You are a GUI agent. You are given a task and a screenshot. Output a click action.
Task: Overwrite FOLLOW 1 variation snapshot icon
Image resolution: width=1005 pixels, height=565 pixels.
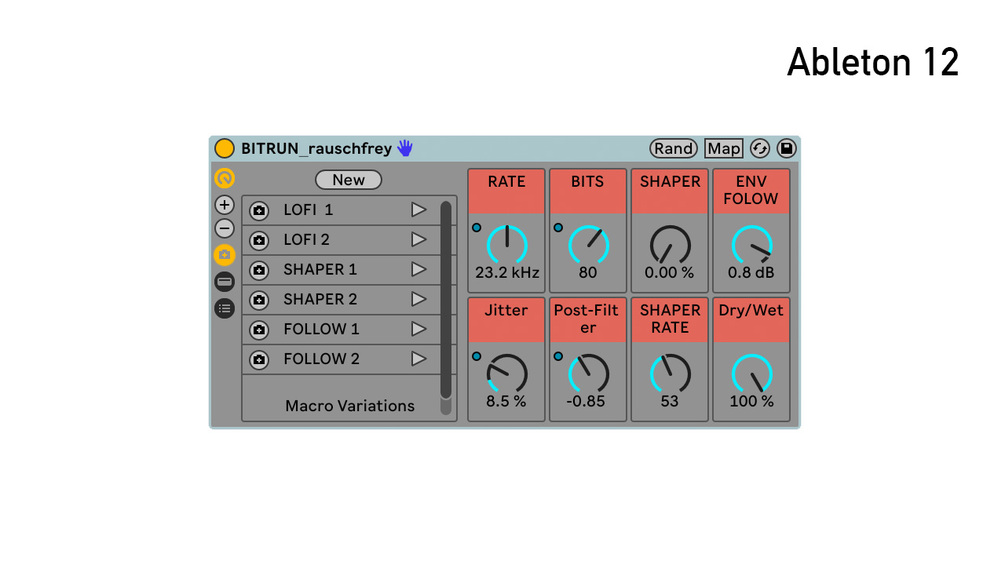click(x=259, y=329)
